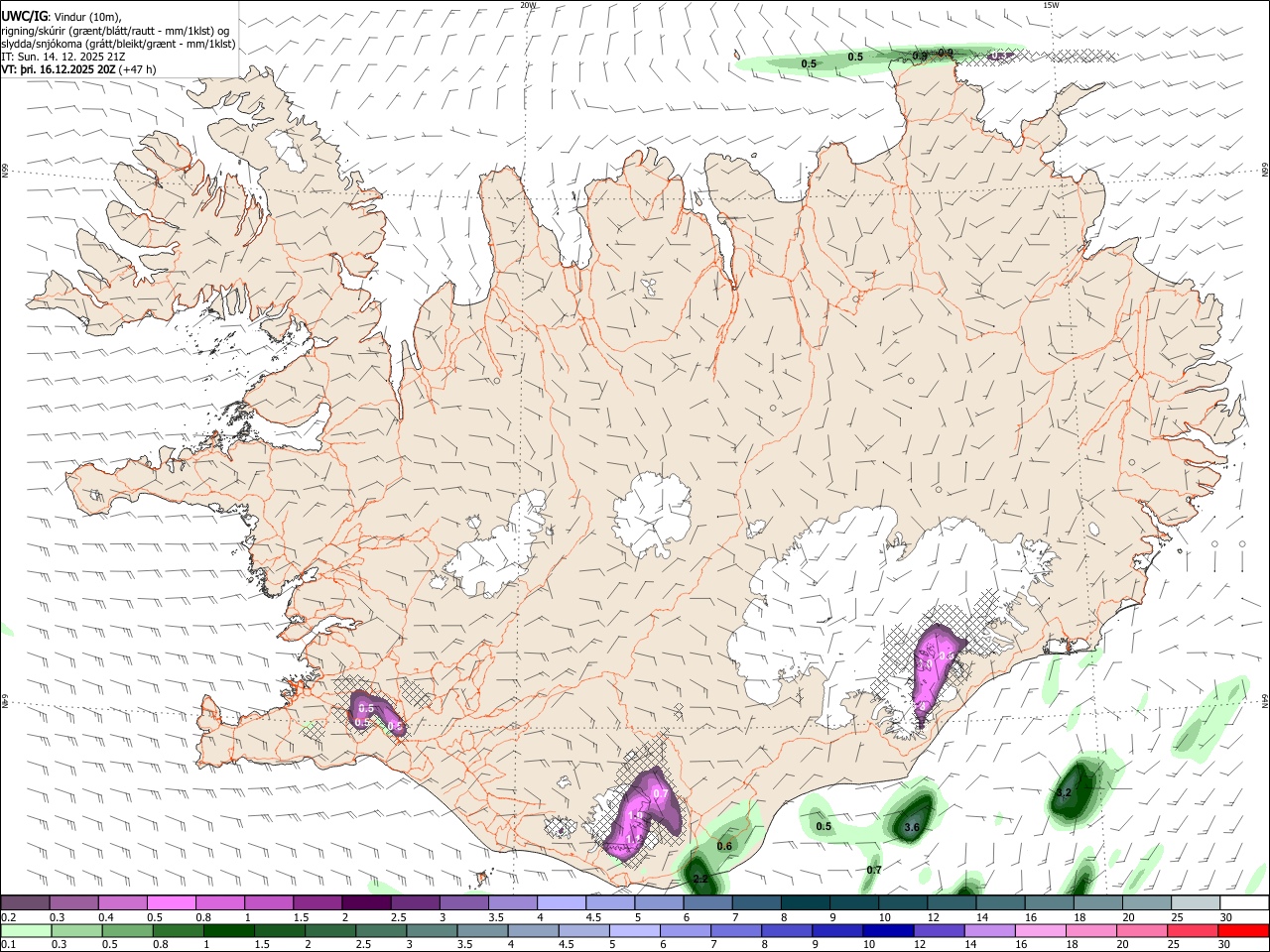Image resolution: width=1270 pixels, height=952 pixels.
Task: Select the darkest purple 2 swatch in upper legend row
Action: click(366, 902)
